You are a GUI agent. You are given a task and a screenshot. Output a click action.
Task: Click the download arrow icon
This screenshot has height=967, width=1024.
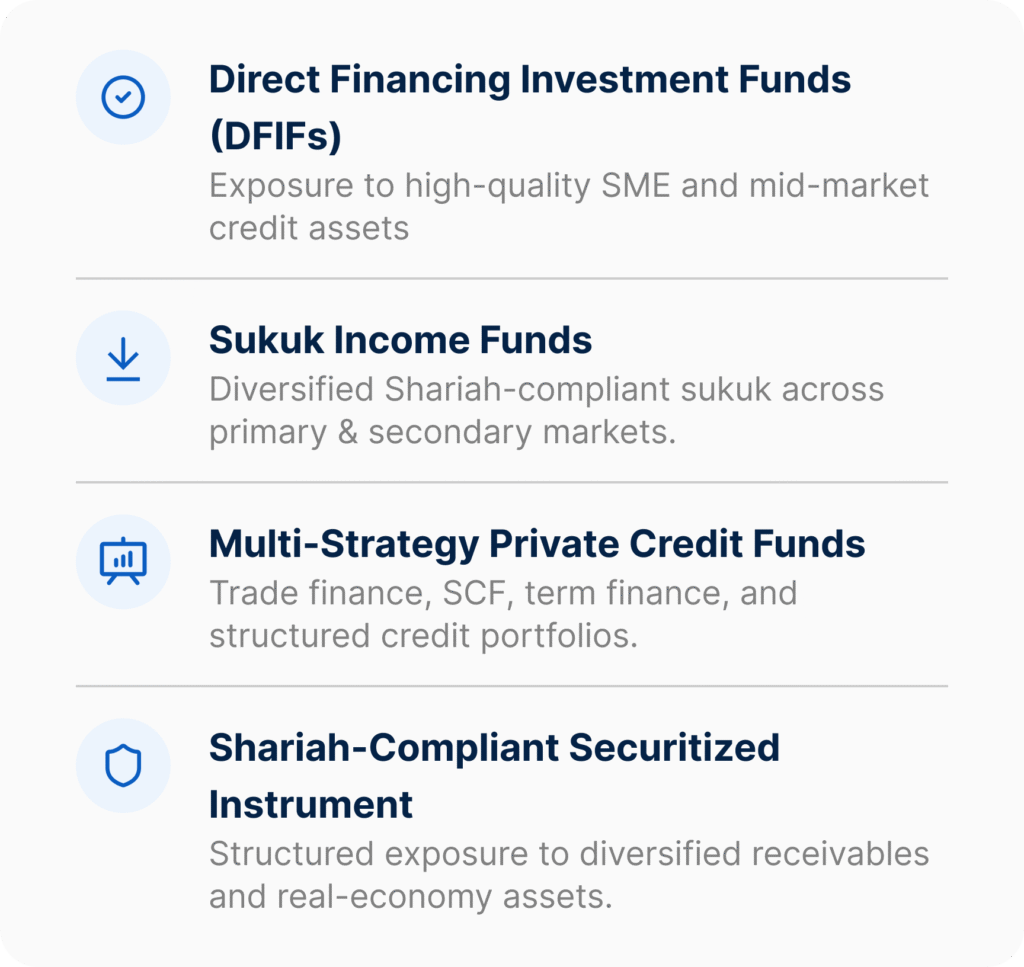[124, 358]
